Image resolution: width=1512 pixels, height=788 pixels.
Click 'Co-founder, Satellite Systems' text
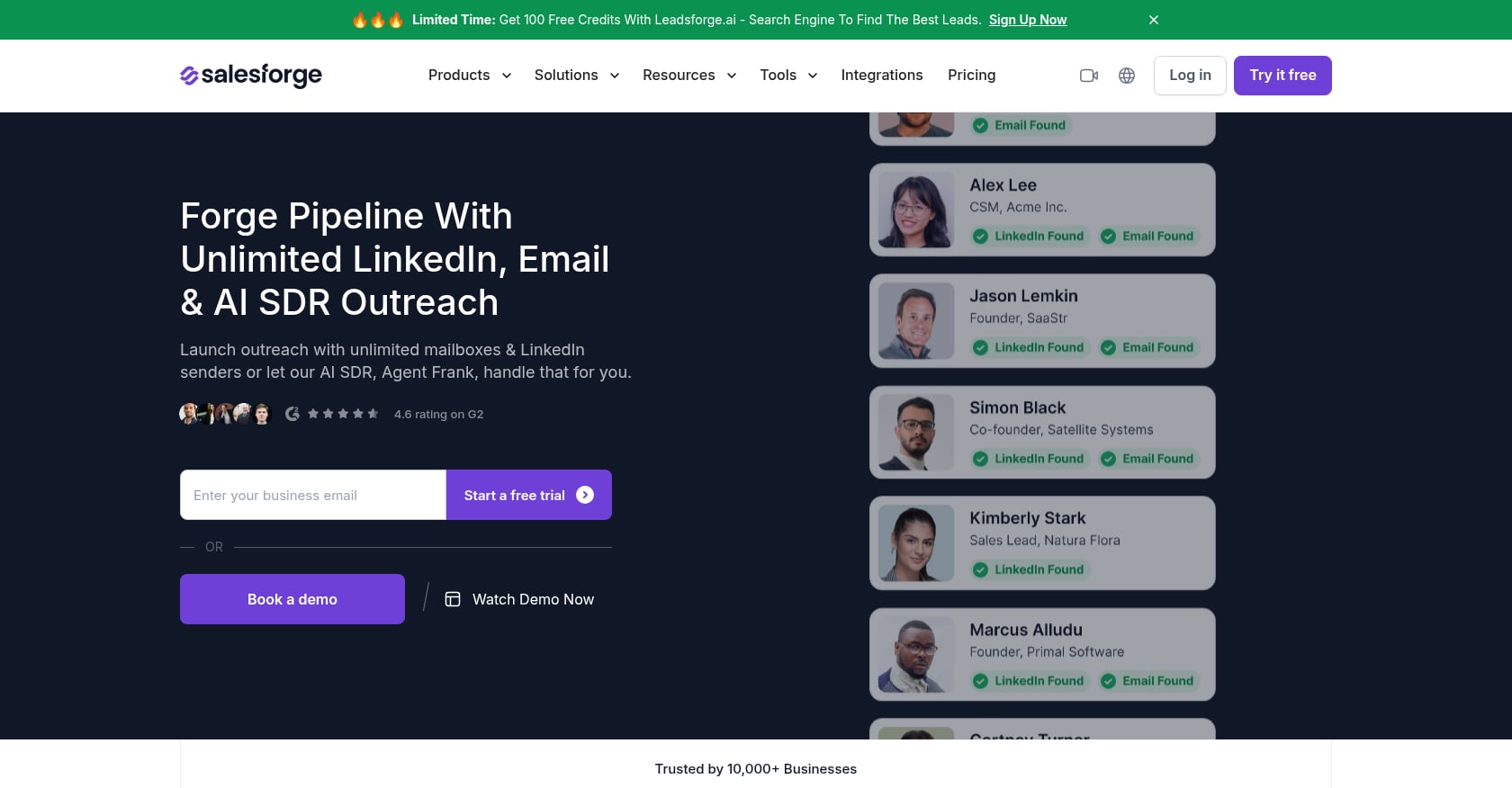(x=1061, y=430)
